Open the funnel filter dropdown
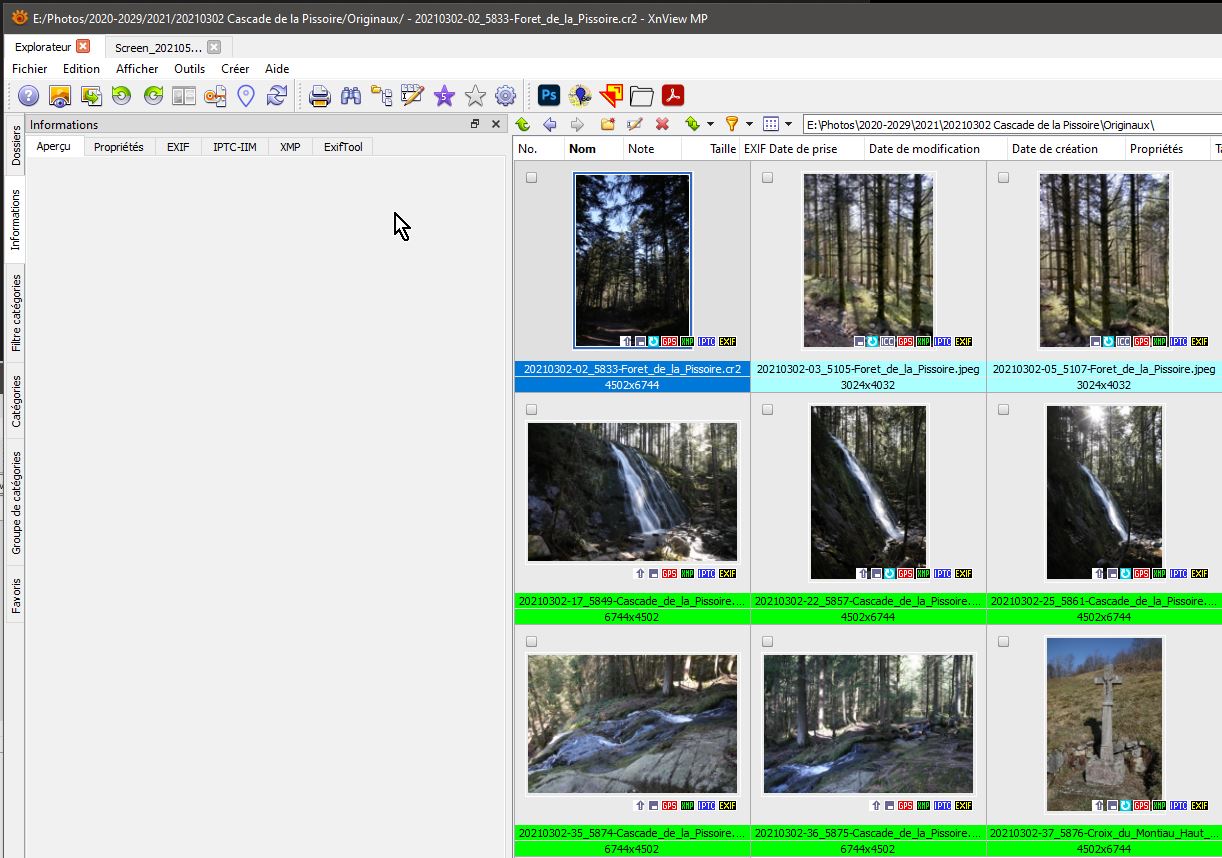 coord(749,125)
